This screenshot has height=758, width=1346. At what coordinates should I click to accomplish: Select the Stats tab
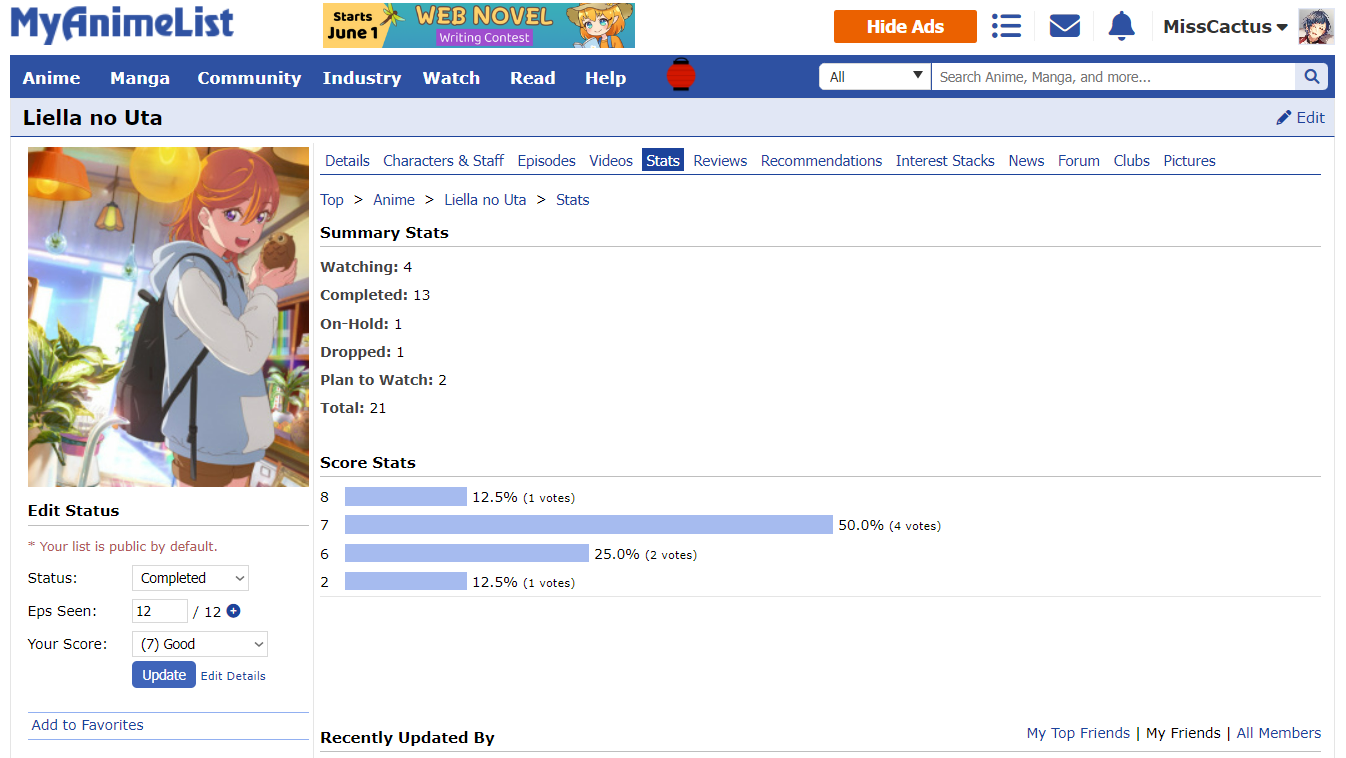pos(663,160)
